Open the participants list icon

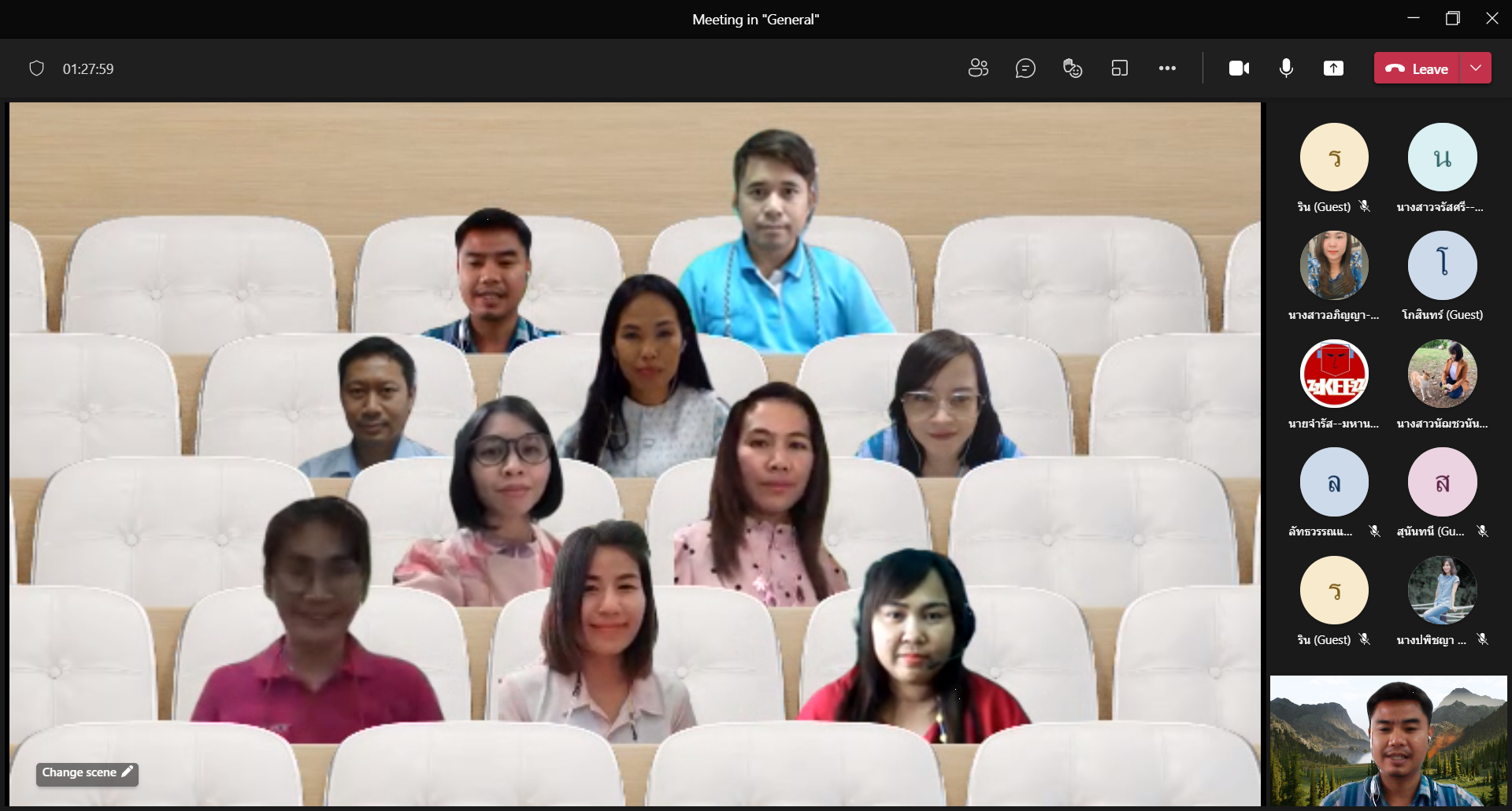[978, 69]
